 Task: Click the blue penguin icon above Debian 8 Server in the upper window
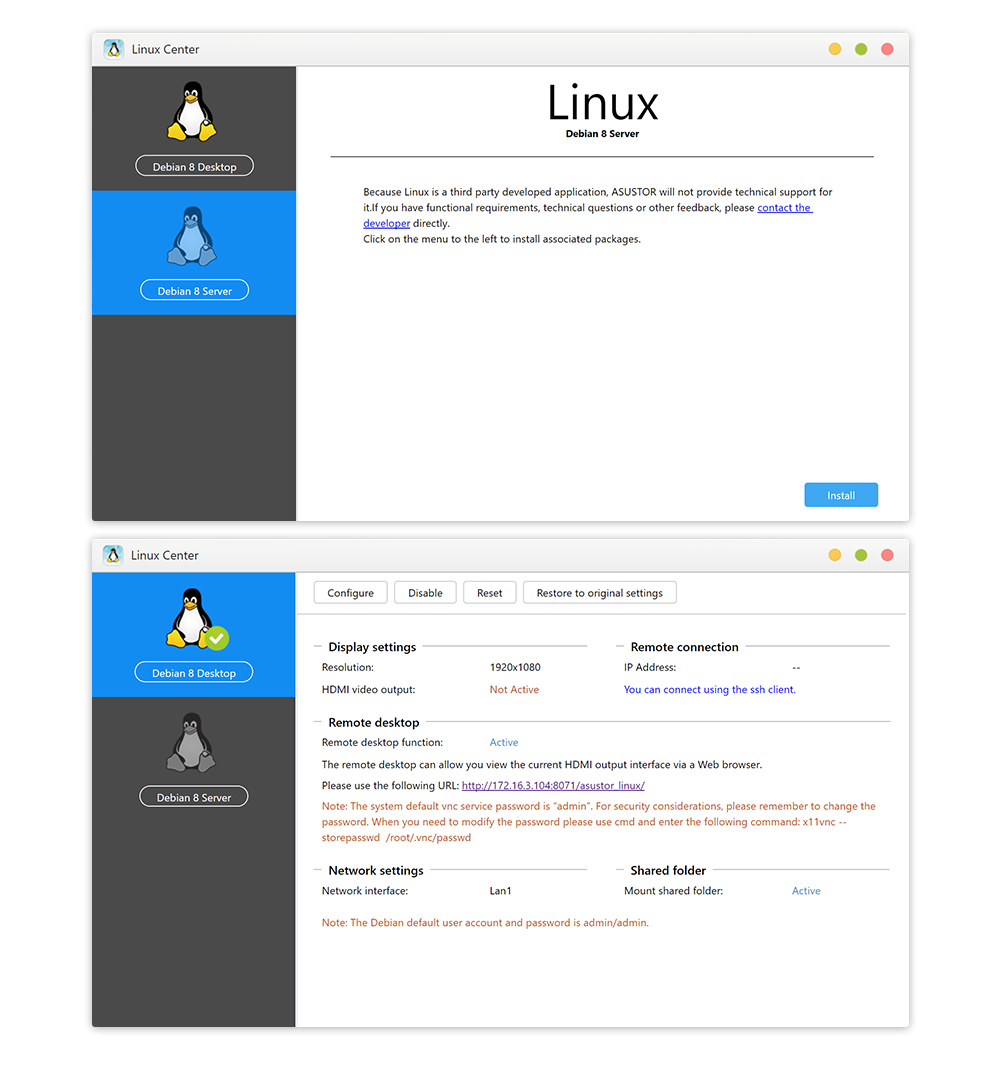[192, 236]
